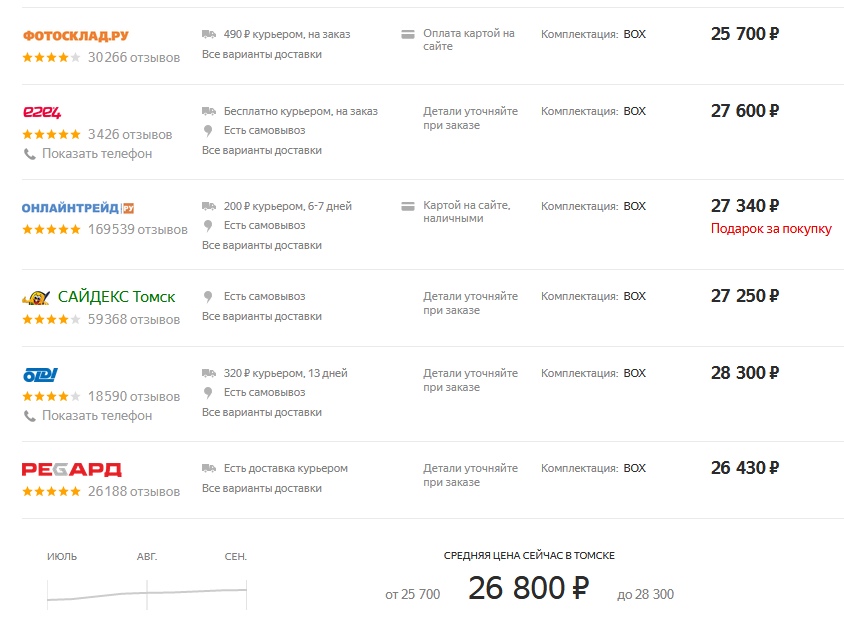The height and width of the screenshot is (637, 844).
Task: Show phone number for e2e4 shop
Action: [97, 154]
